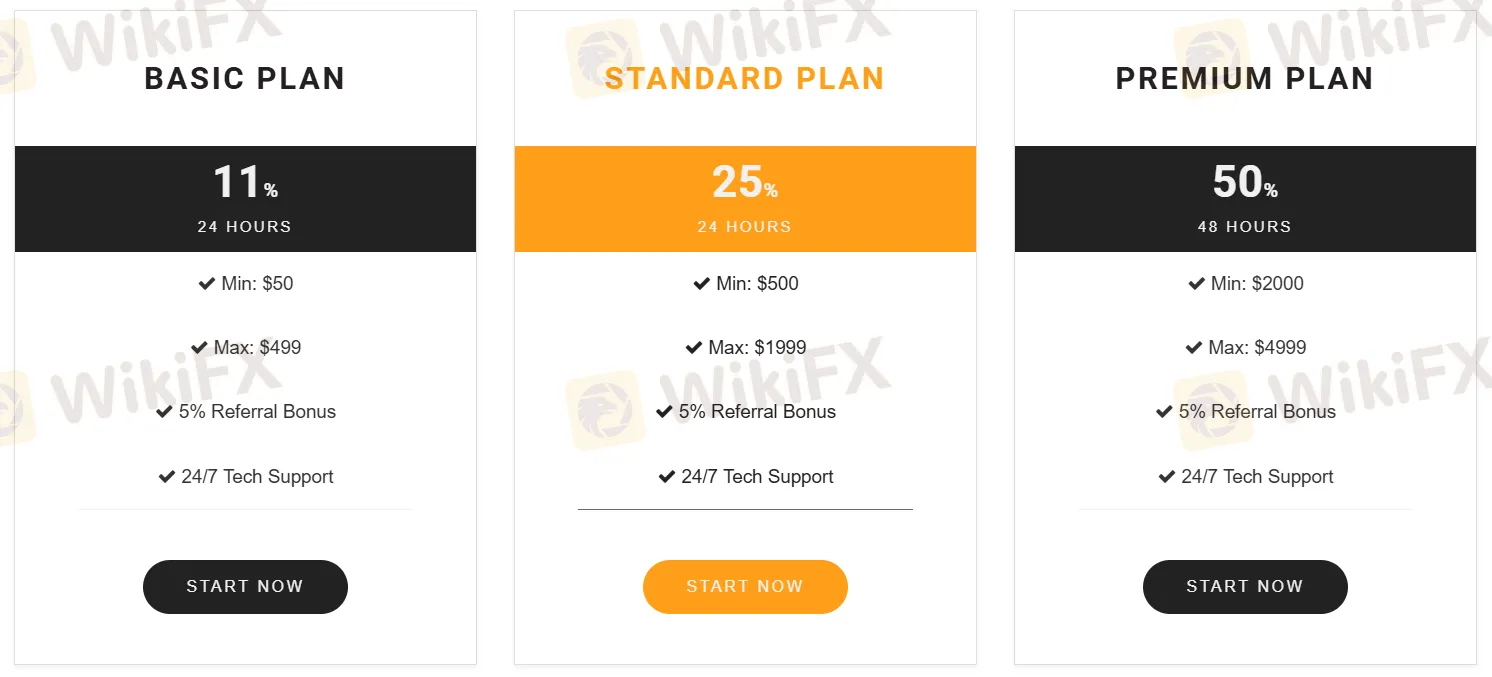Click the checkmark next to Max: $1999
The height and width of the screenshot is (677, 1492).
coord(693,347)
